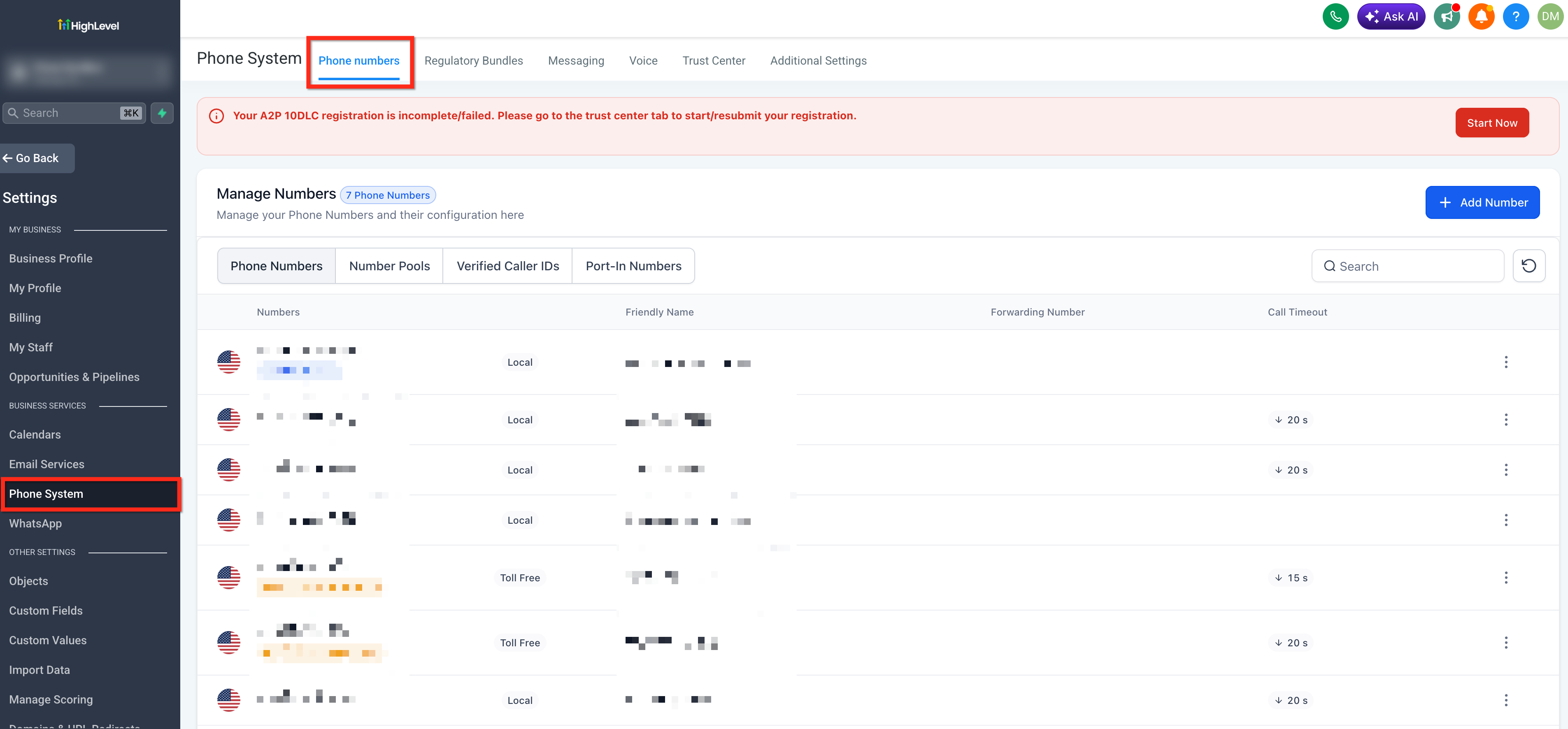Go to Custom Fields settings
Image resolution: width=1568 pixels, height=729 pixels.
click(x=46, y=611)
